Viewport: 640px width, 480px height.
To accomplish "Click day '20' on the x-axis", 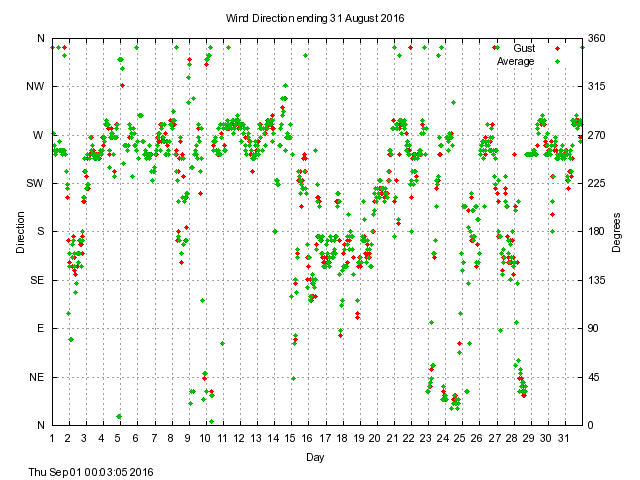I will (374, 438).
